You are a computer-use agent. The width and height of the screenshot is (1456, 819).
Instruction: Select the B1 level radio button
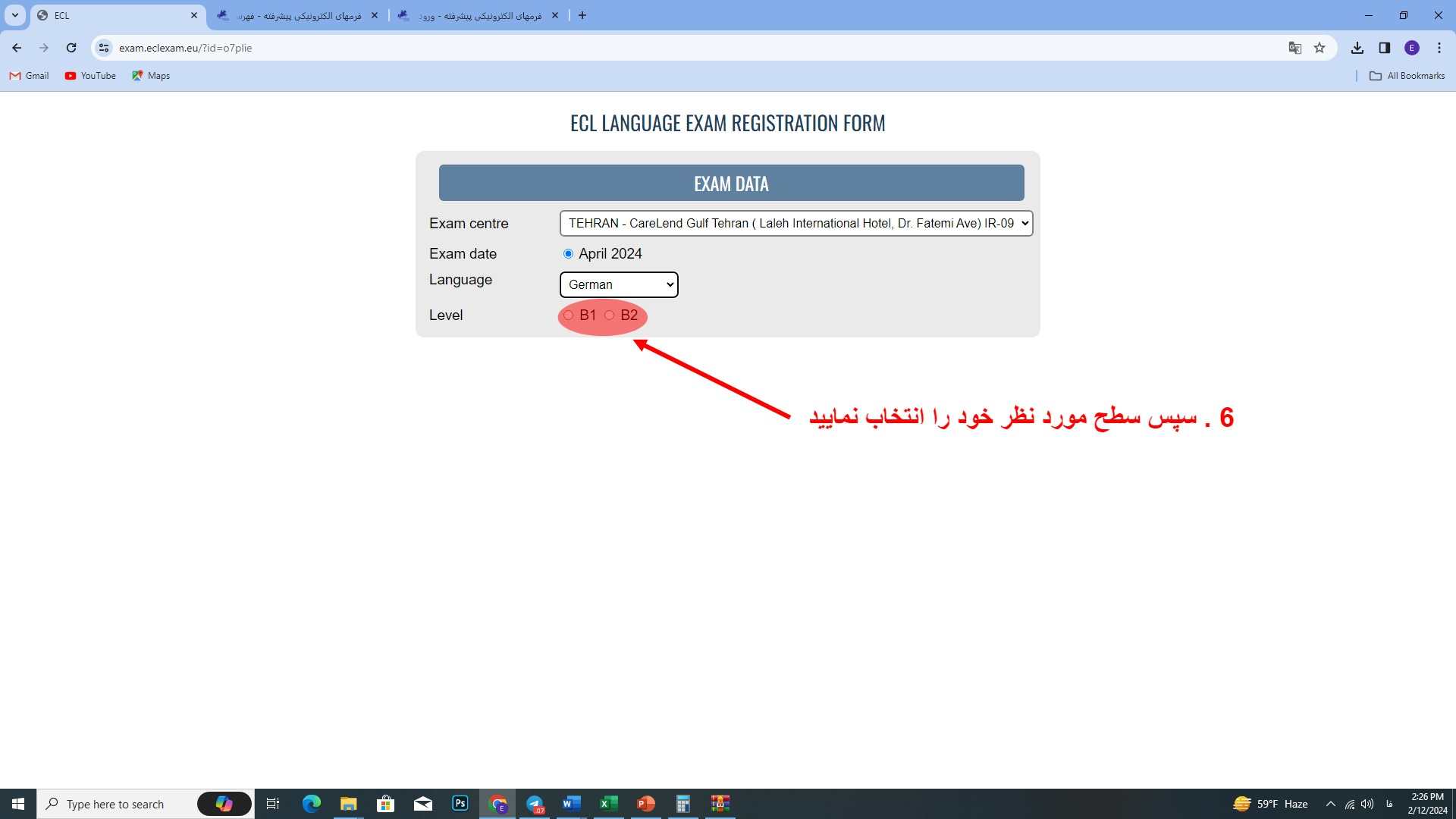[x=569, y=315]
